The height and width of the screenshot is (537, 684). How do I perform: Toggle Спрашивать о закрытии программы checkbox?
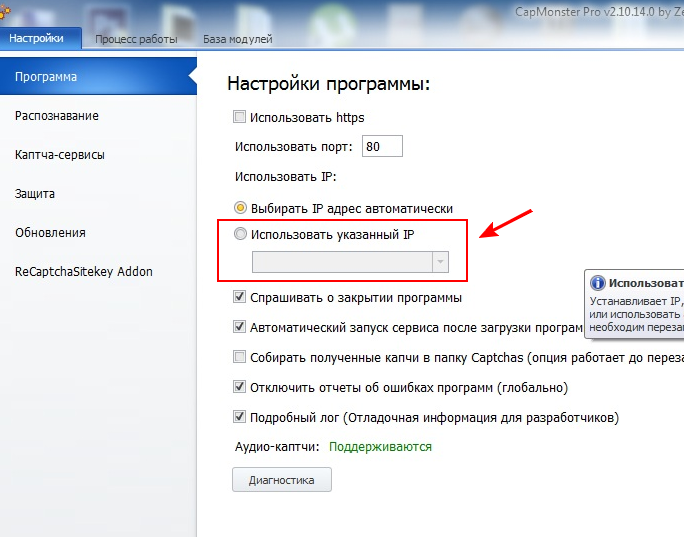pyautogui.click(x=239, y=297)
